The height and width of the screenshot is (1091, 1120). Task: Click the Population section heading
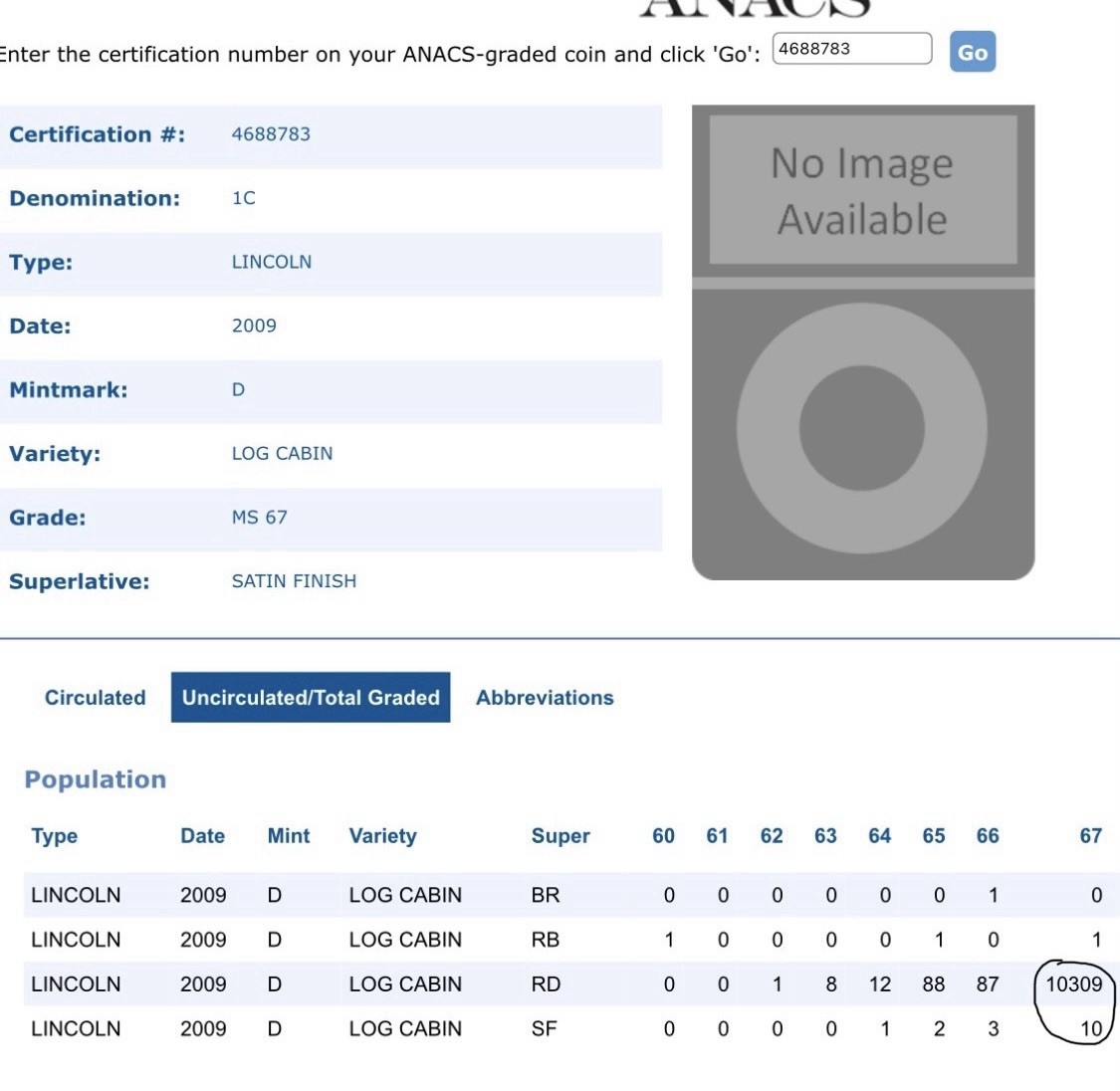click(96, 779)
